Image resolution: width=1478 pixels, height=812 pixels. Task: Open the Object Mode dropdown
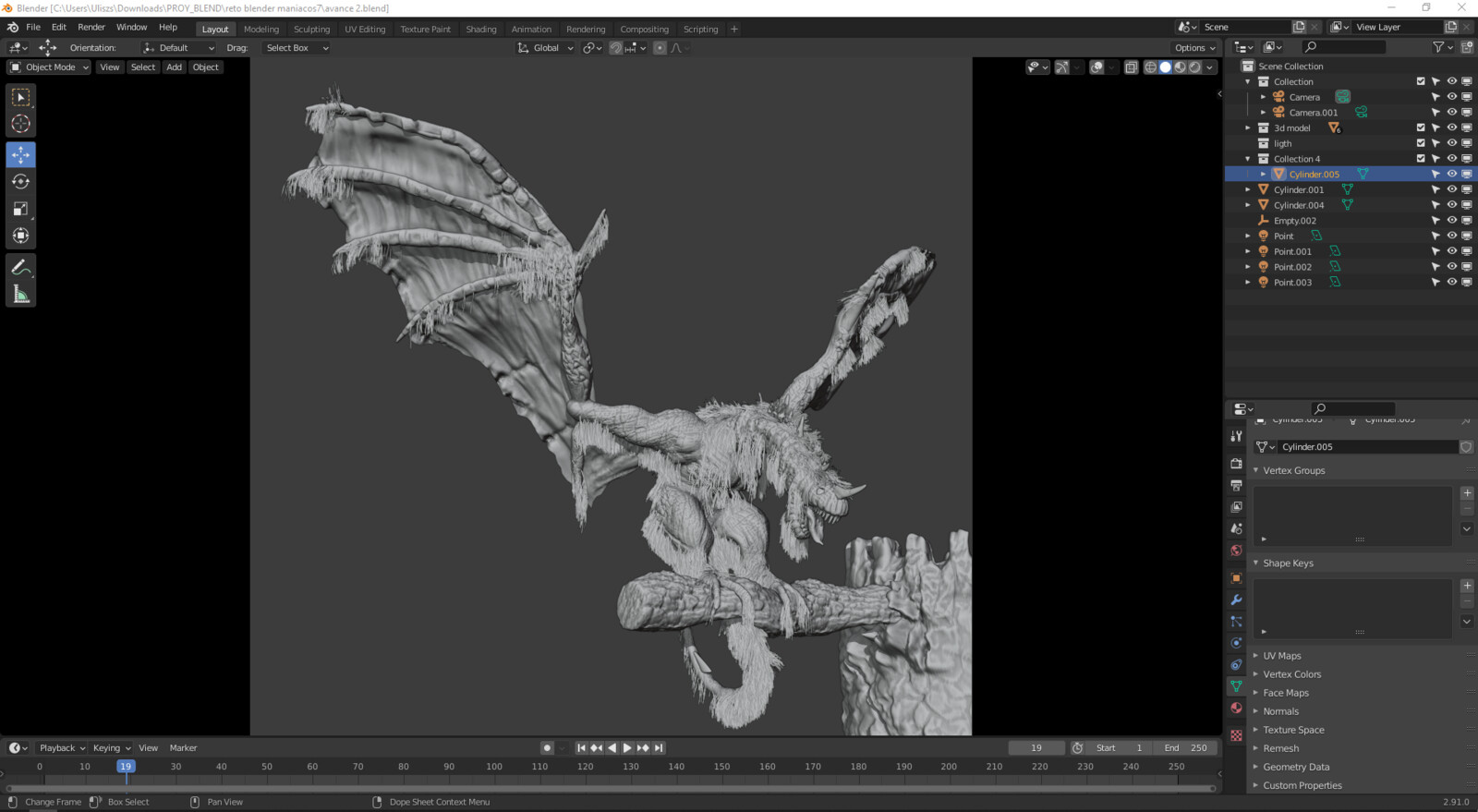pos(49,67)
